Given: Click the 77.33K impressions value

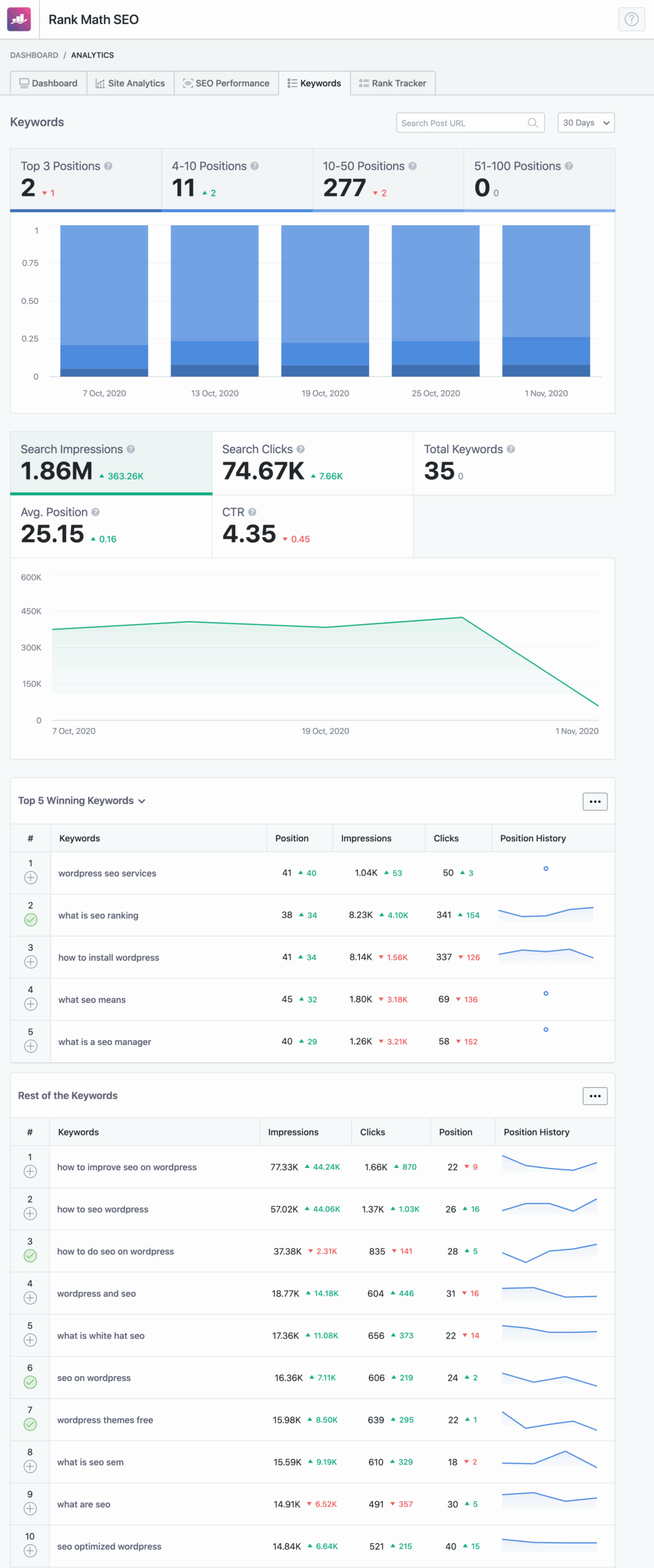Looking at the screenshot, I should pyautogui.click(x=284, y=1167).
